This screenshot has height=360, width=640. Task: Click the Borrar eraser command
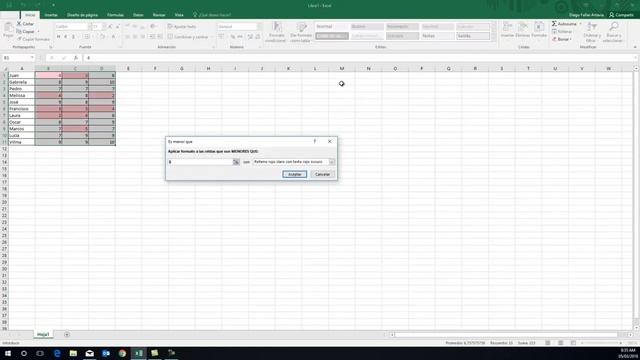561,39
